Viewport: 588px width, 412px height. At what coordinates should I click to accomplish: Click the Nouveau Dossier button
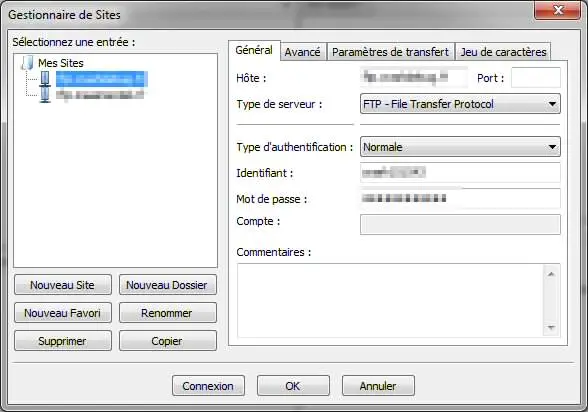click(x=168, y=285)
